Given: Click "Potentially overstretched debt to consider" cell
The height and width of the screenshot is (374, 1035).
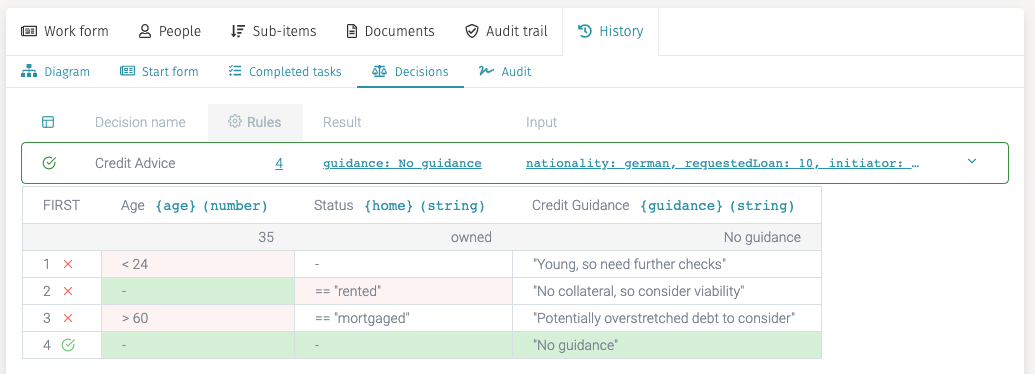Looking at the screenshot, I should click(x=667, y=318).
